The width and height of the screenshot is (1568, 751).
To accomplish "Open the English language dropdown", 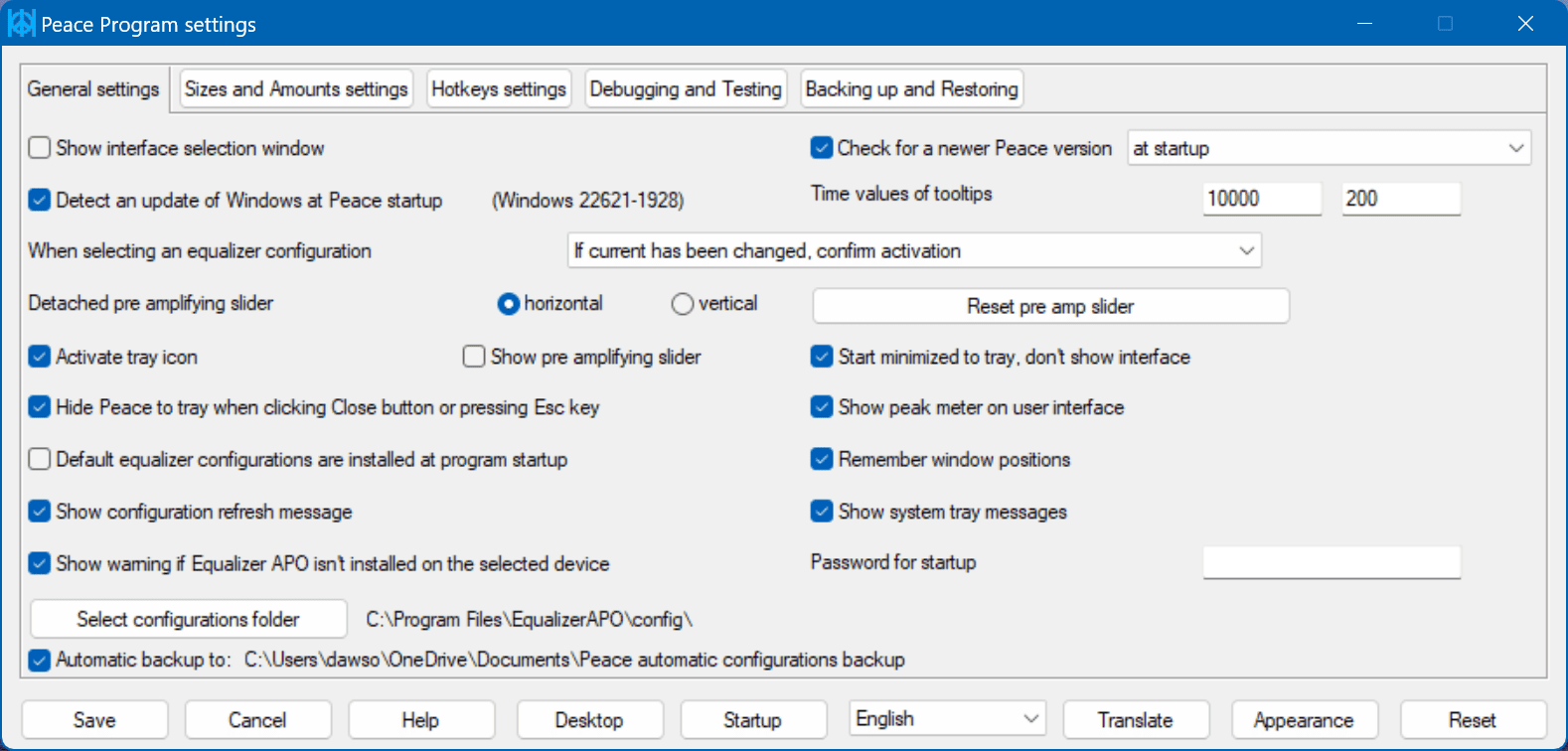I will click(x=947, y=718).
